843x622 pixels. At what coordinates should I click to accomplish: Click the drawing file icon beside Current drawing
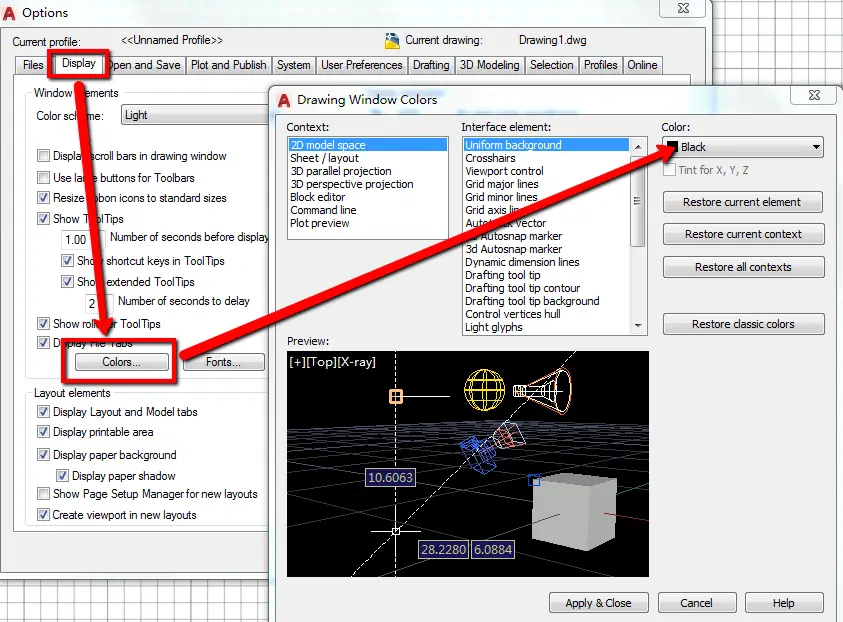click(x=392, y=40)
